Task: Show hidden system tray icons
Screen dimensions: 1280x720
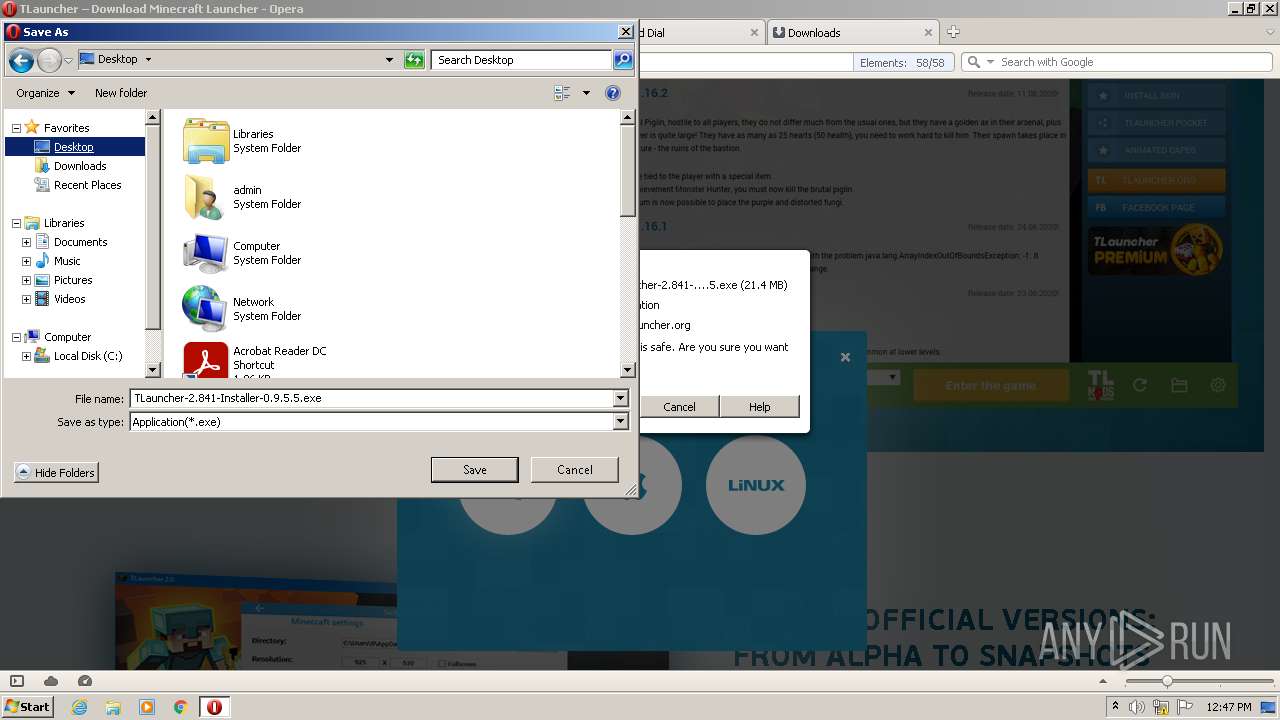Action: click(x=1115, y=707)
